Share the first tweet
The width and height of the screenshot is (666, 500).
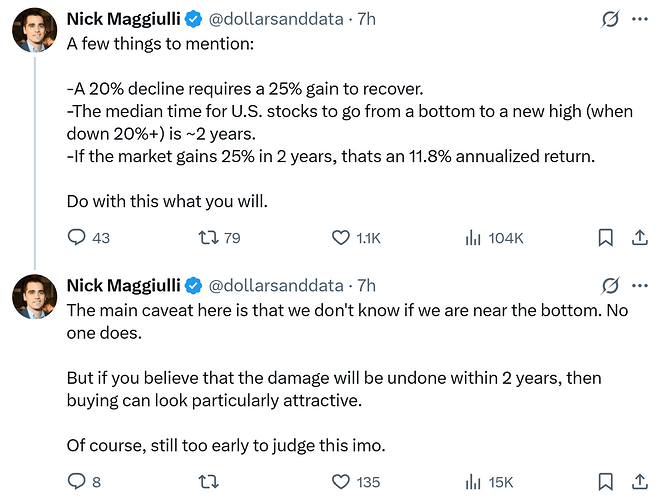640,237
